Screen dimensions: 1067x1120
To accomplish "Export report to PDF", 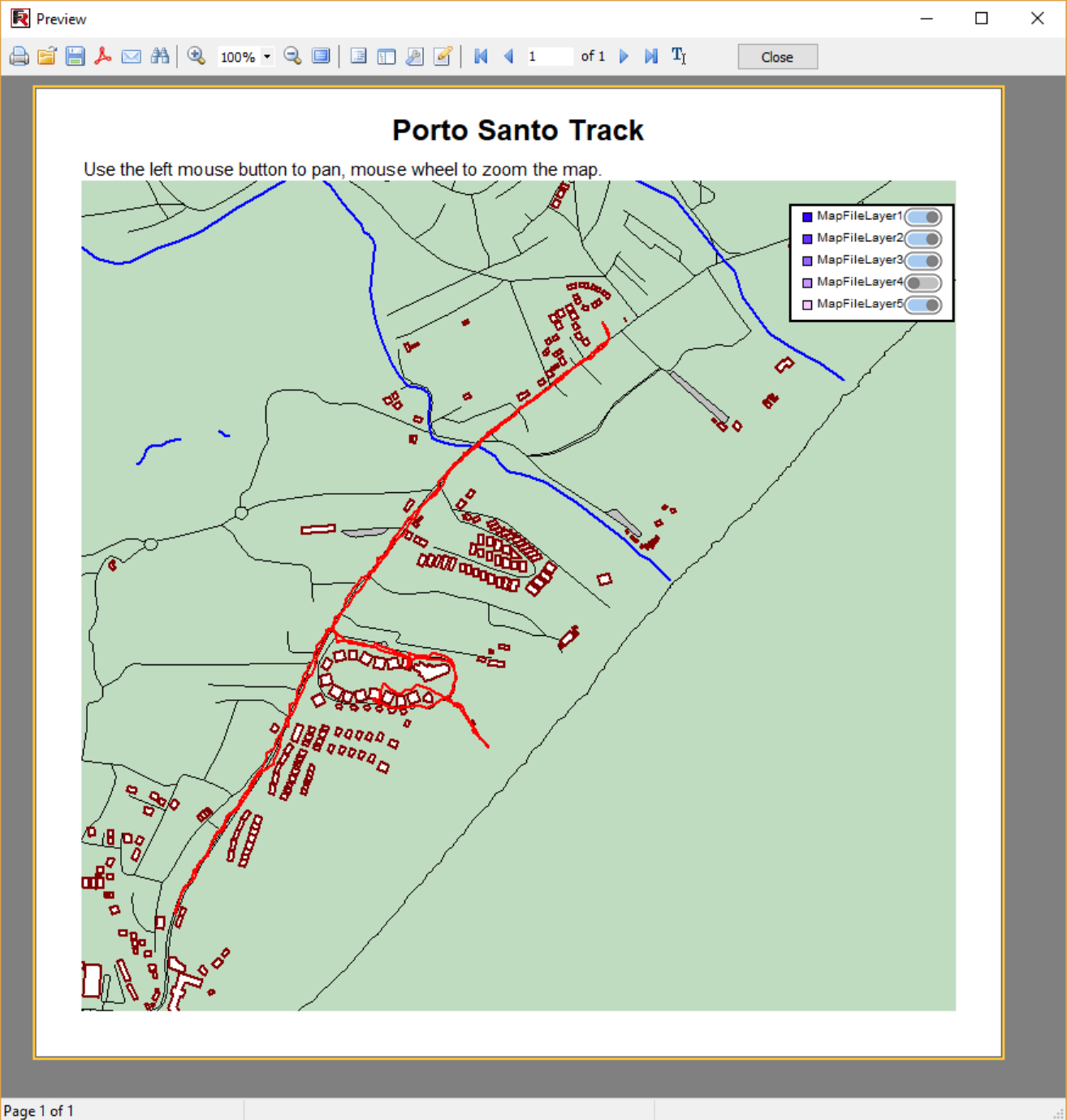I will [103, 57].
